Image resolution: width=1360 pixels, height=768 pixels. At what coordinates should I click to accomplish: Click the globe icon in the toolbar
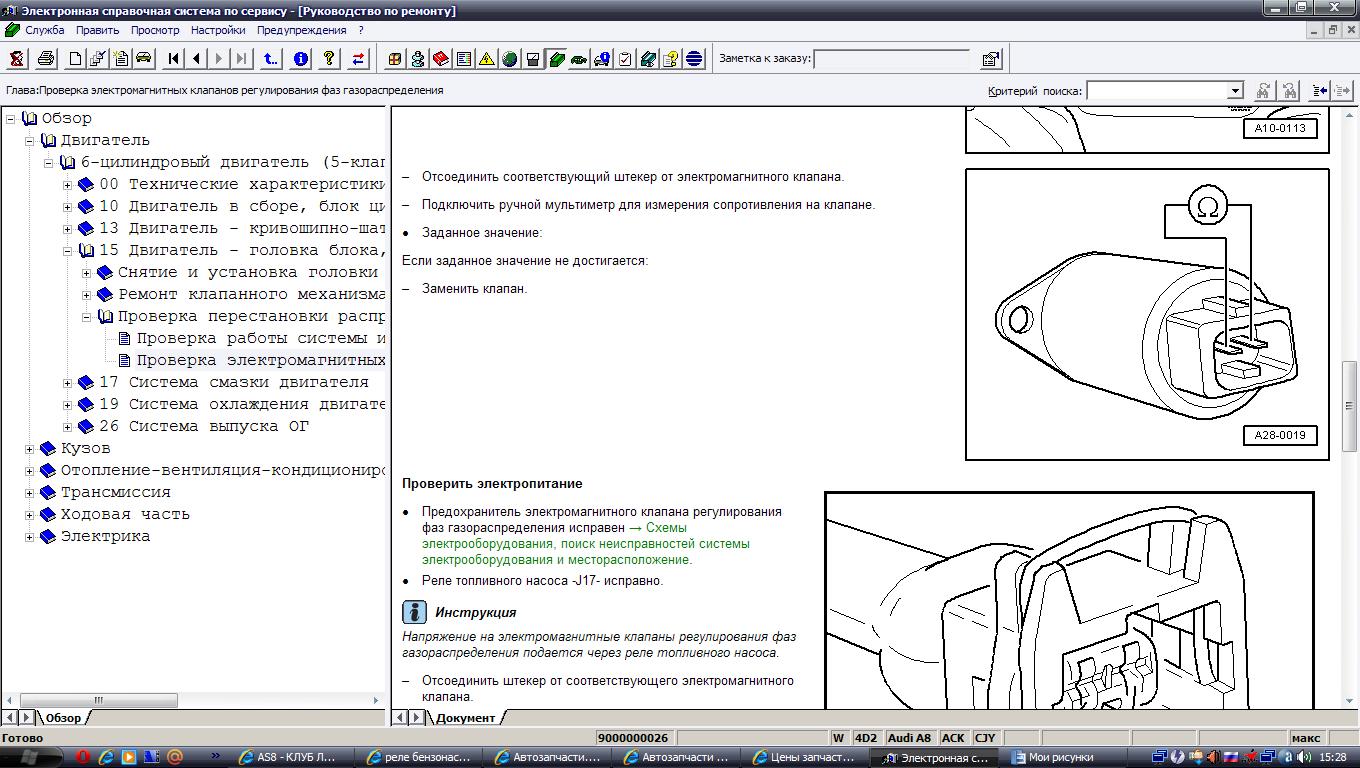click(510, 59)
